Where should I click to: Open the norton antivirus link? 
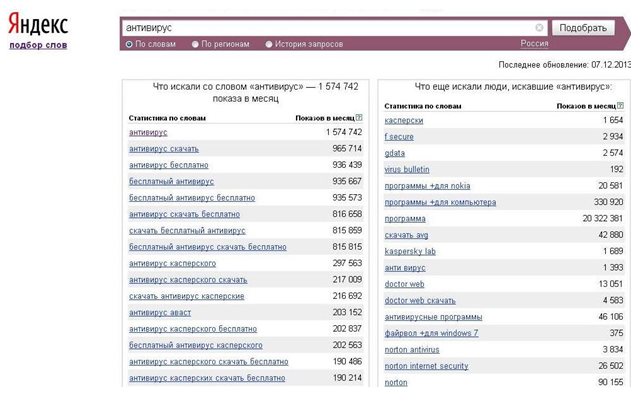coord(412,350)
